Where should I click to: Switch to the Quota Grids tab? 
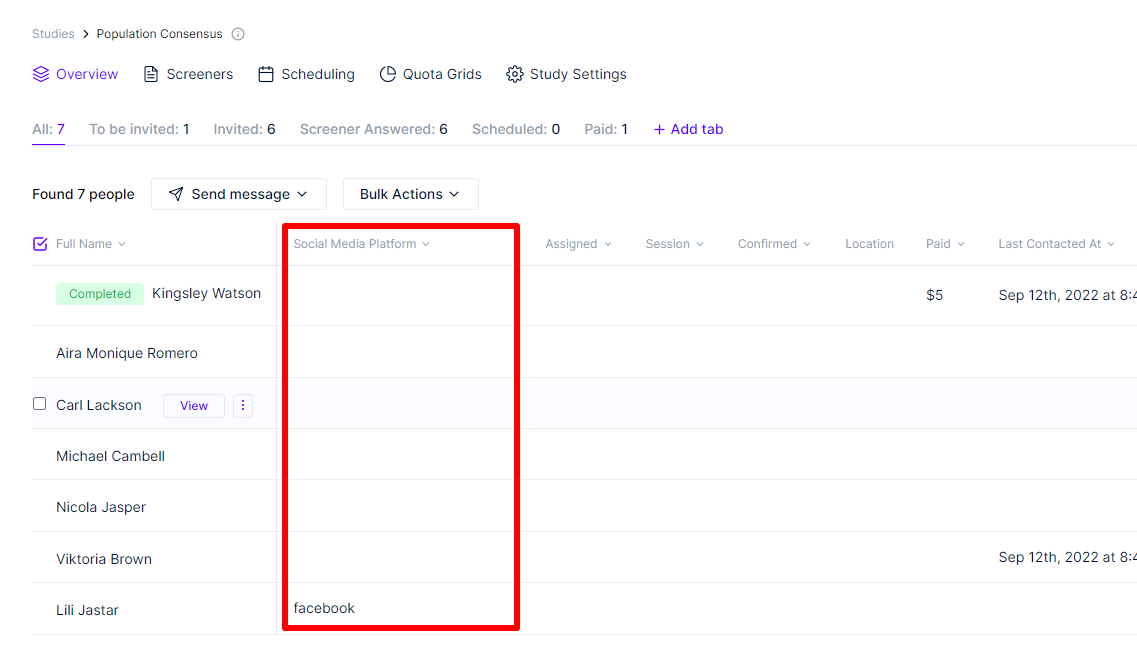(x=431, y=74)
